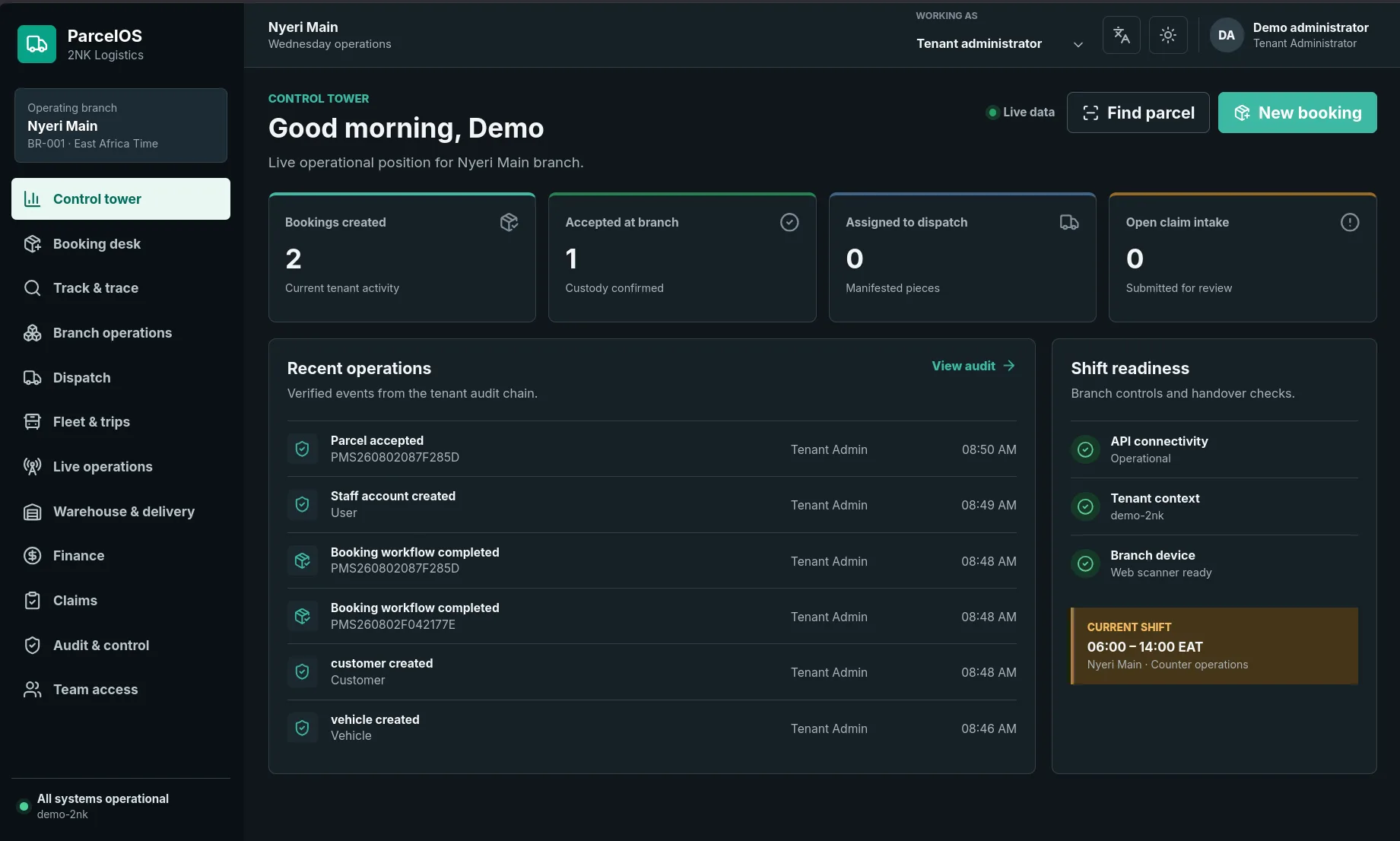This screenshot has width=1400, height=841.
Task: Click the customer created event
Action: [652, 672]
